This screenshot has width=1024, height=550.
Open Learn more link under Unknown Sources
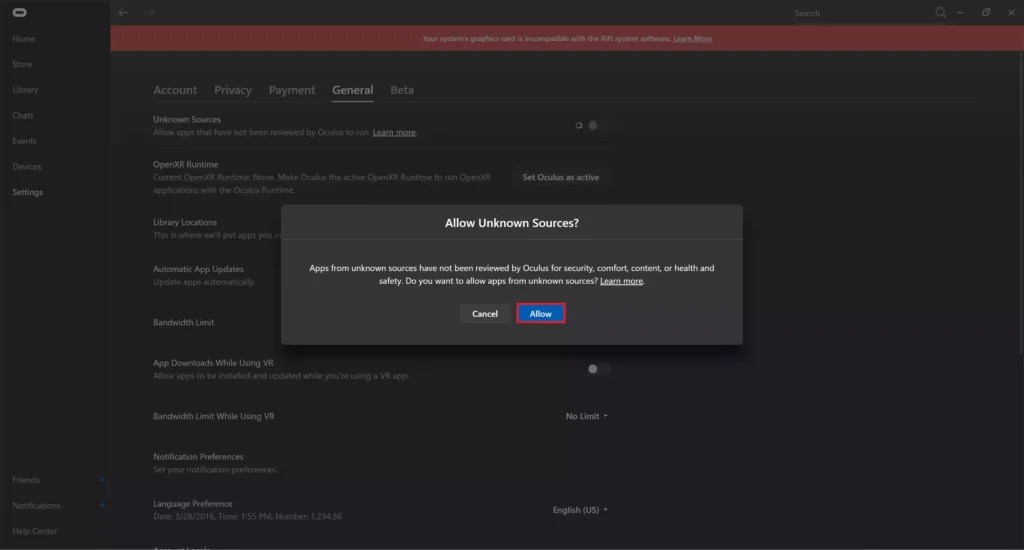[x=394, y=132]
